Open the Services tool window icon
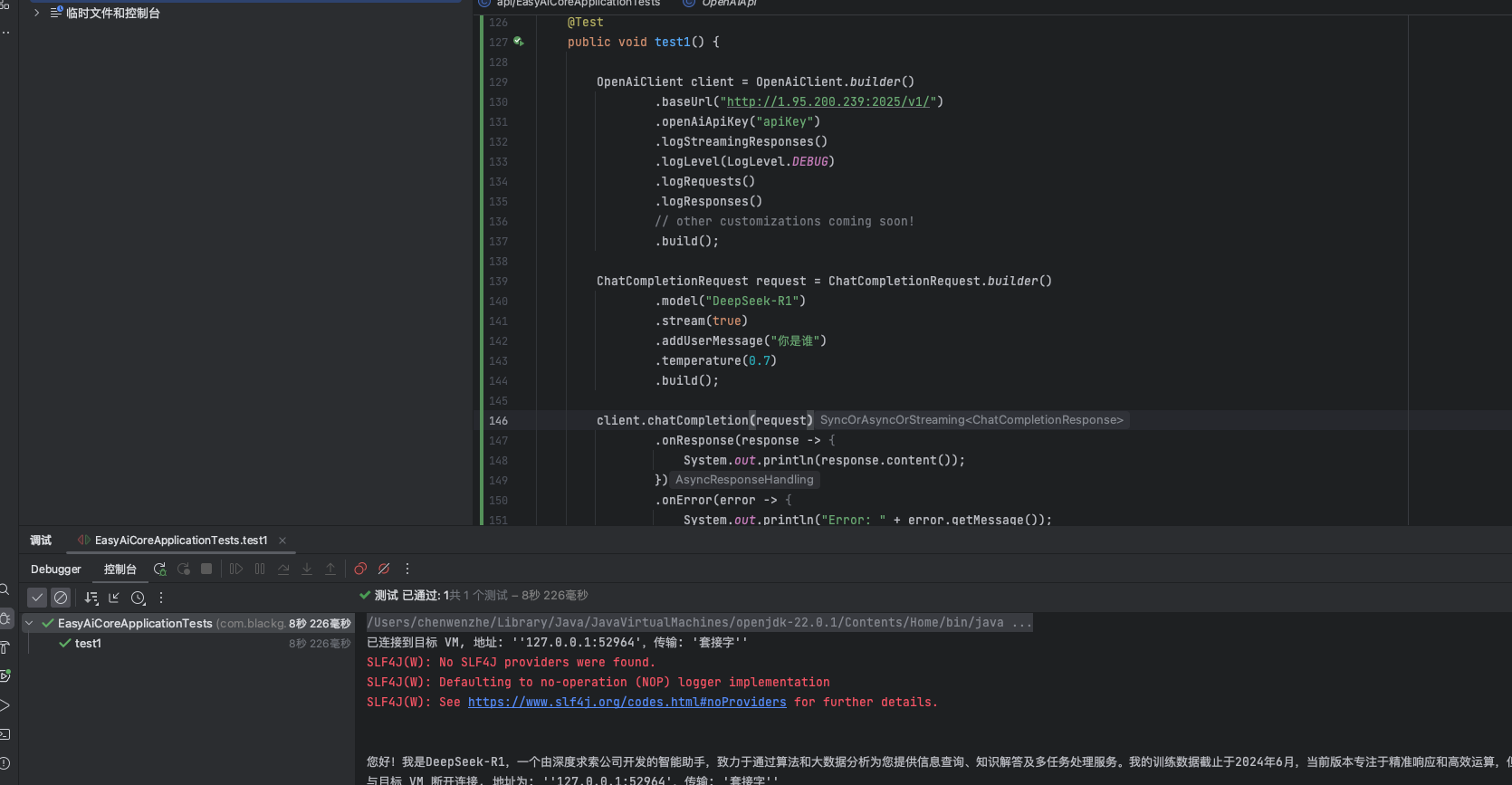 [5, 676]
